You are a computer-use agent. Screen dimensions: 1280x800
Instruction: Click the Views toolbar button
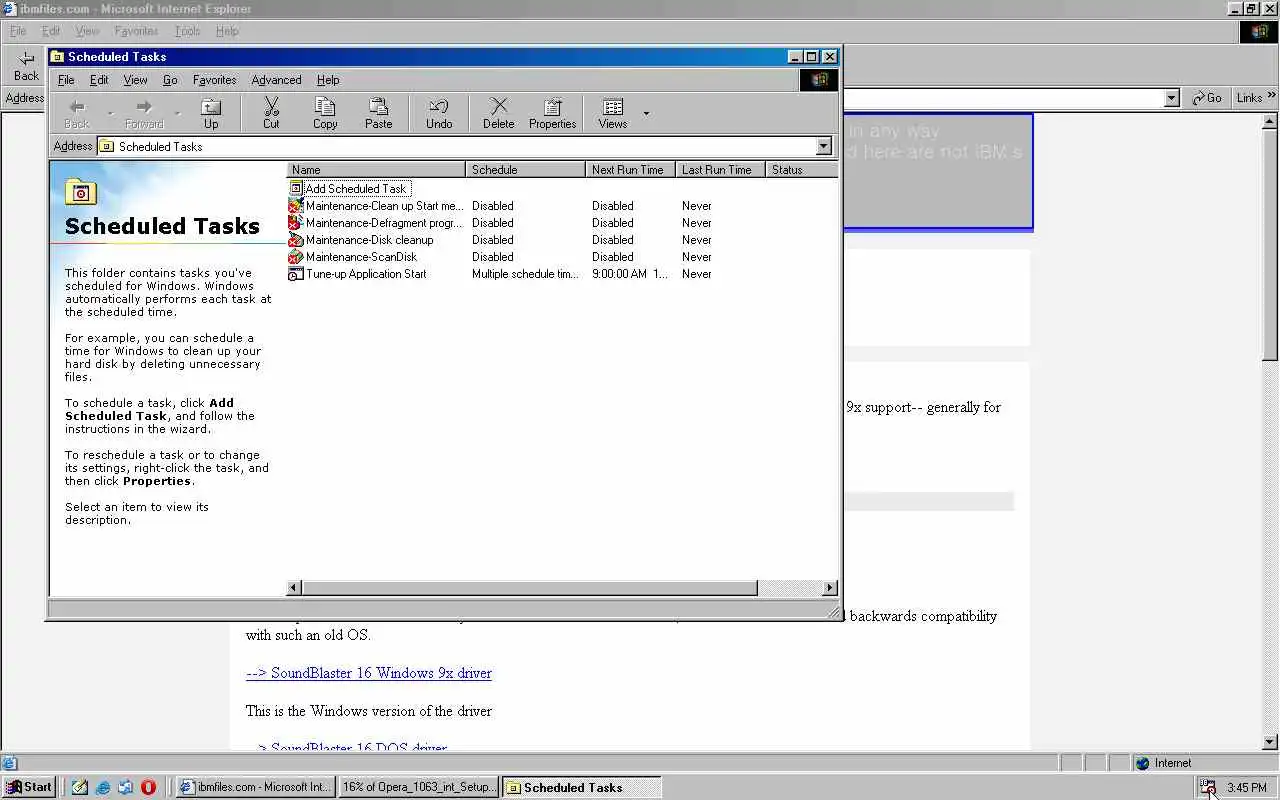tap(613, 113)
